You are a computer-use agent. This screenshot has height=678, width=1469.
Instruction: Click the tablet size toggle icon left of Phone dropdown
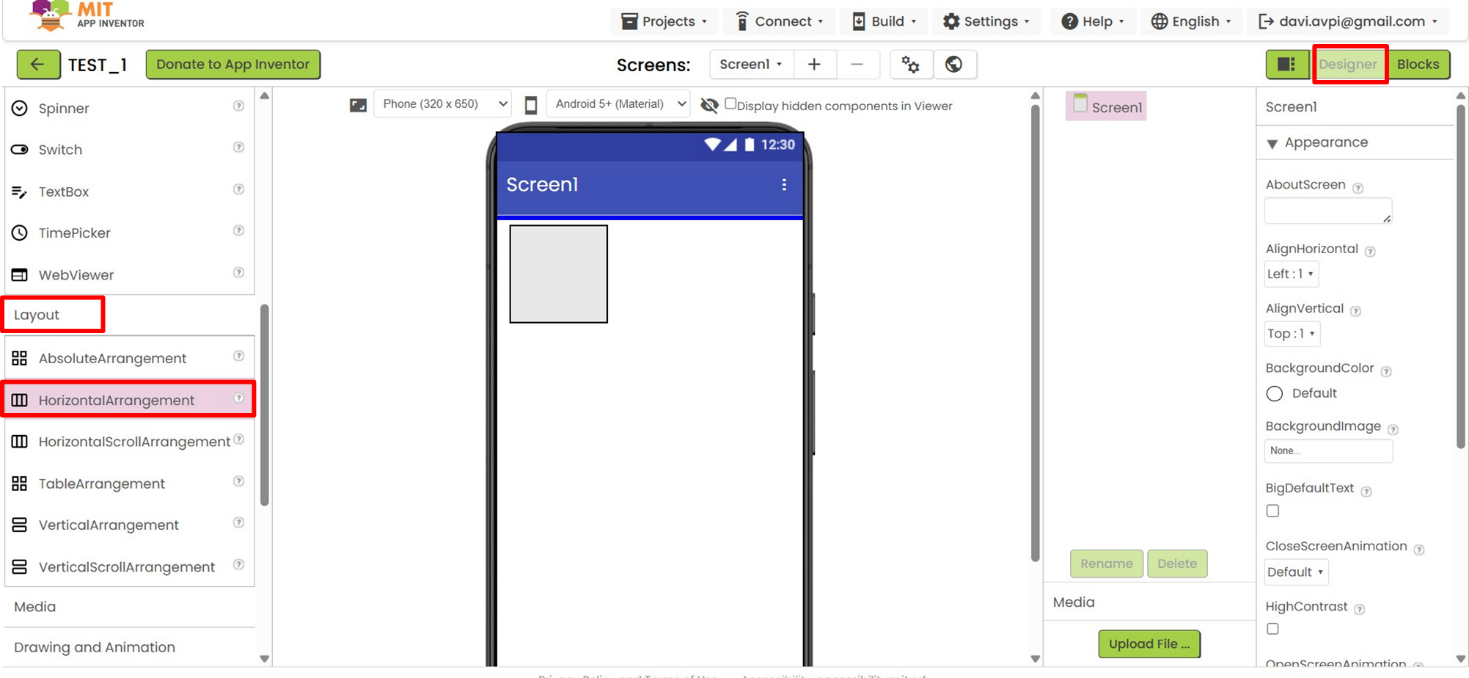(x=358, y=105)
